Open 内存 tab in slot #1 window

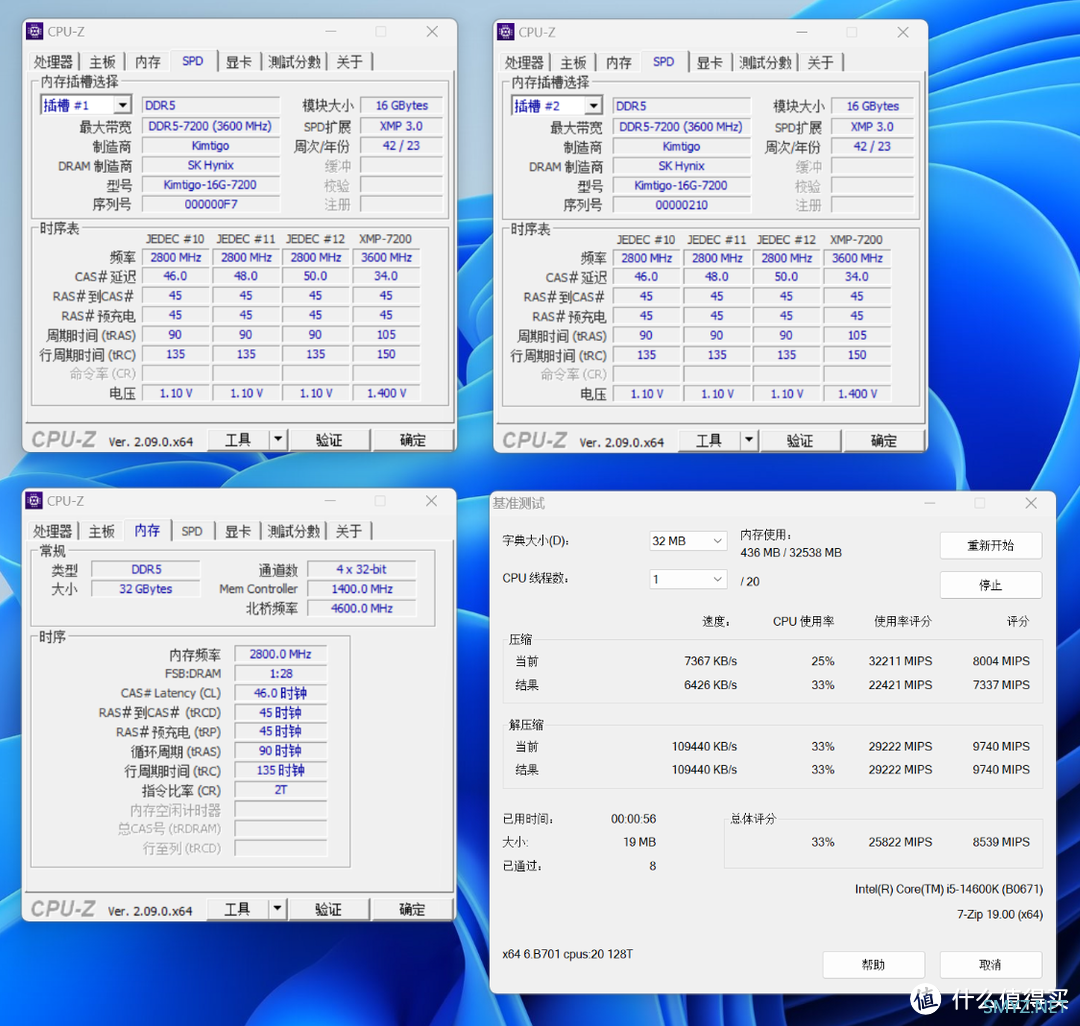click(147, 62)
